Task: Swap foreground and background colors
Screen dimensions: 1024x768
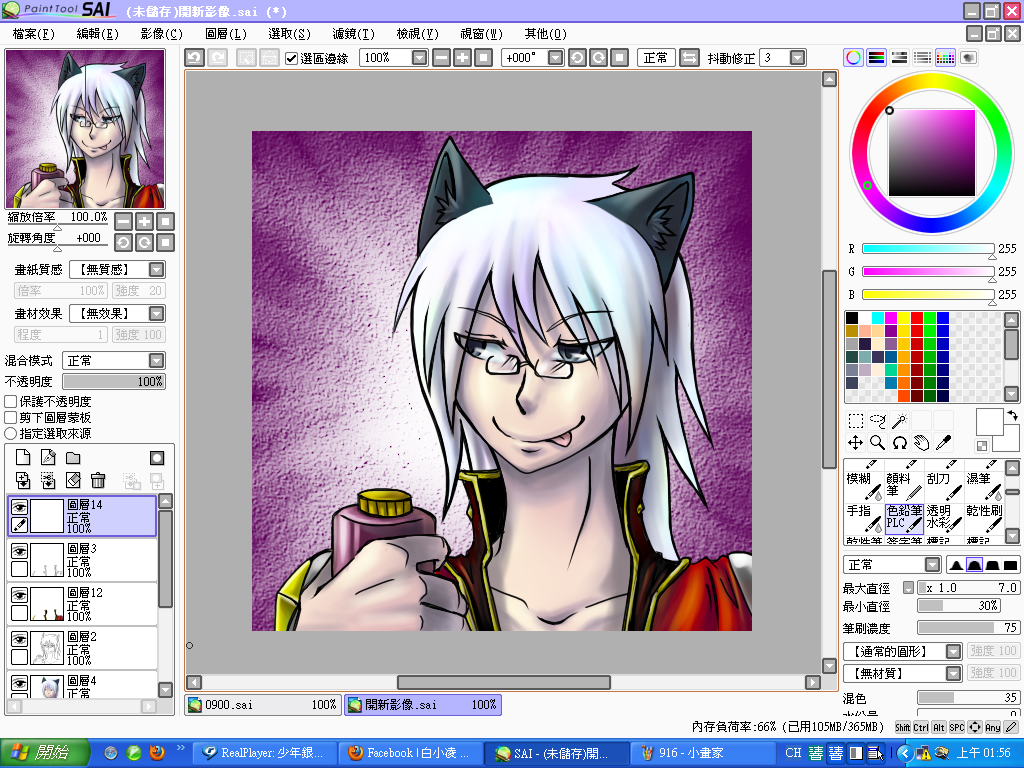Action: pyautogui.click(x=1012, y=415)
